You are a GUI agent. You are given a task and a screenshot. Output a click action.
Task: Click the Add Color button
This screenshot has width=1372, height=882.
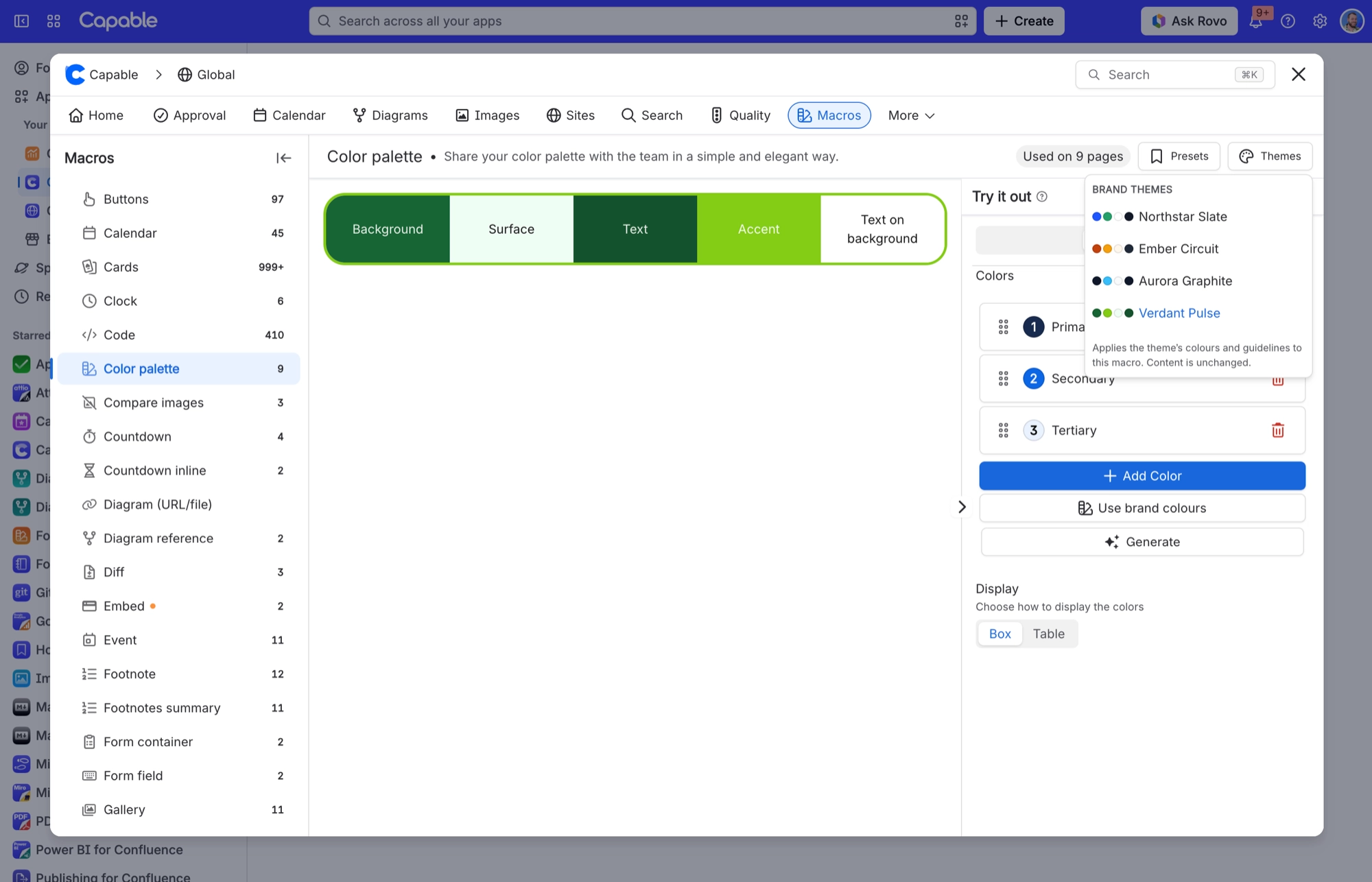pos(1142,476)
